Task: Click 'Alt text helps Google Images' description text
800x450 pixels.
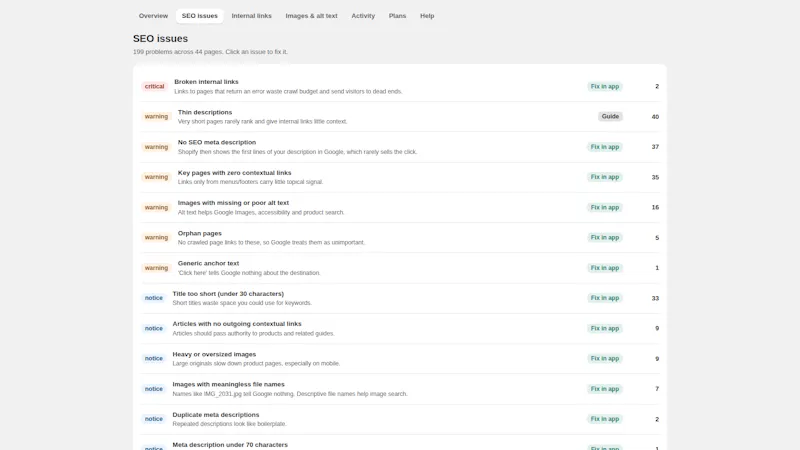Action: [261, 213]
